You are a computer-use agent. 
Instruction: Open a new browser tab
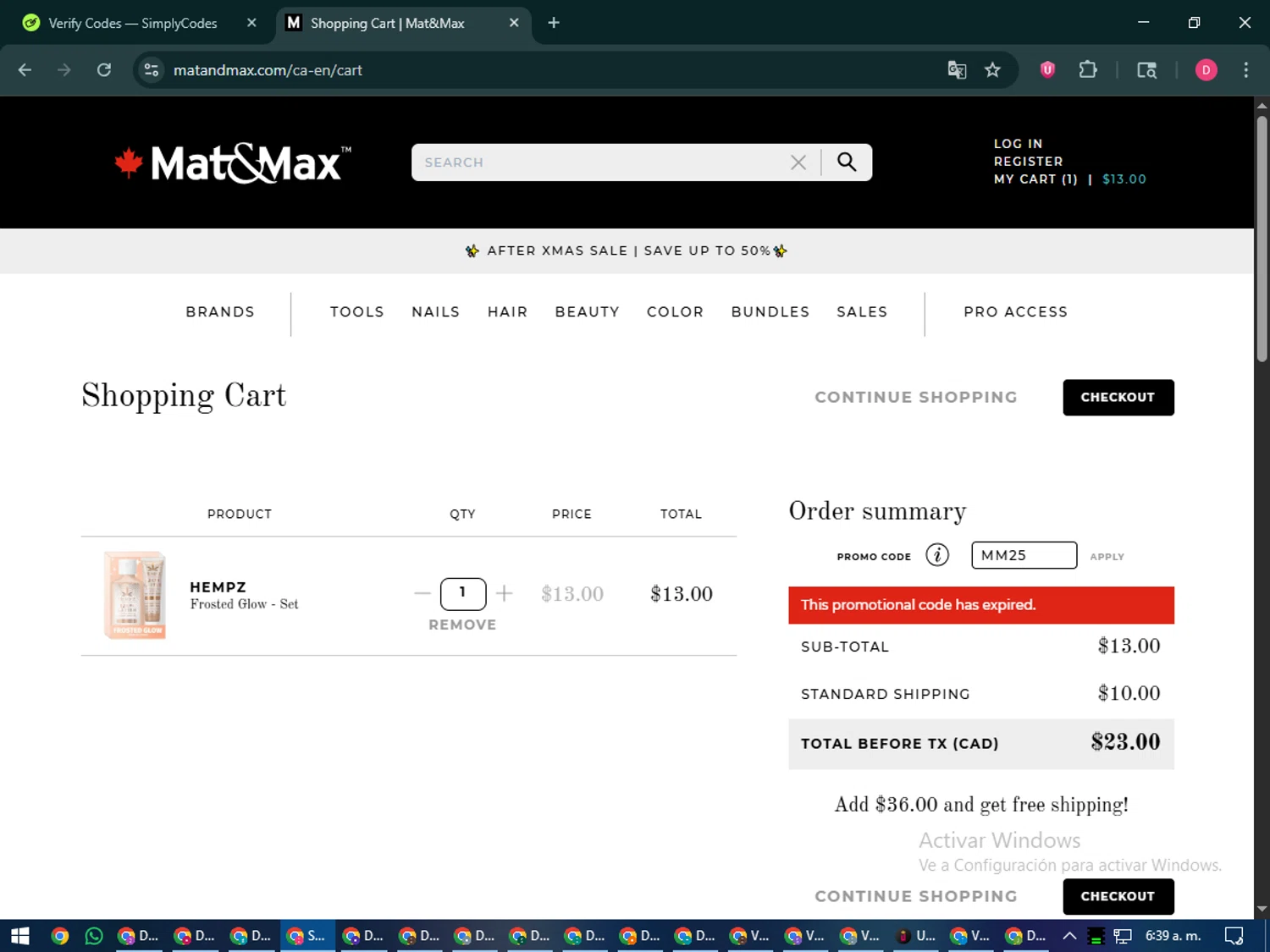[x=554, y=23]
